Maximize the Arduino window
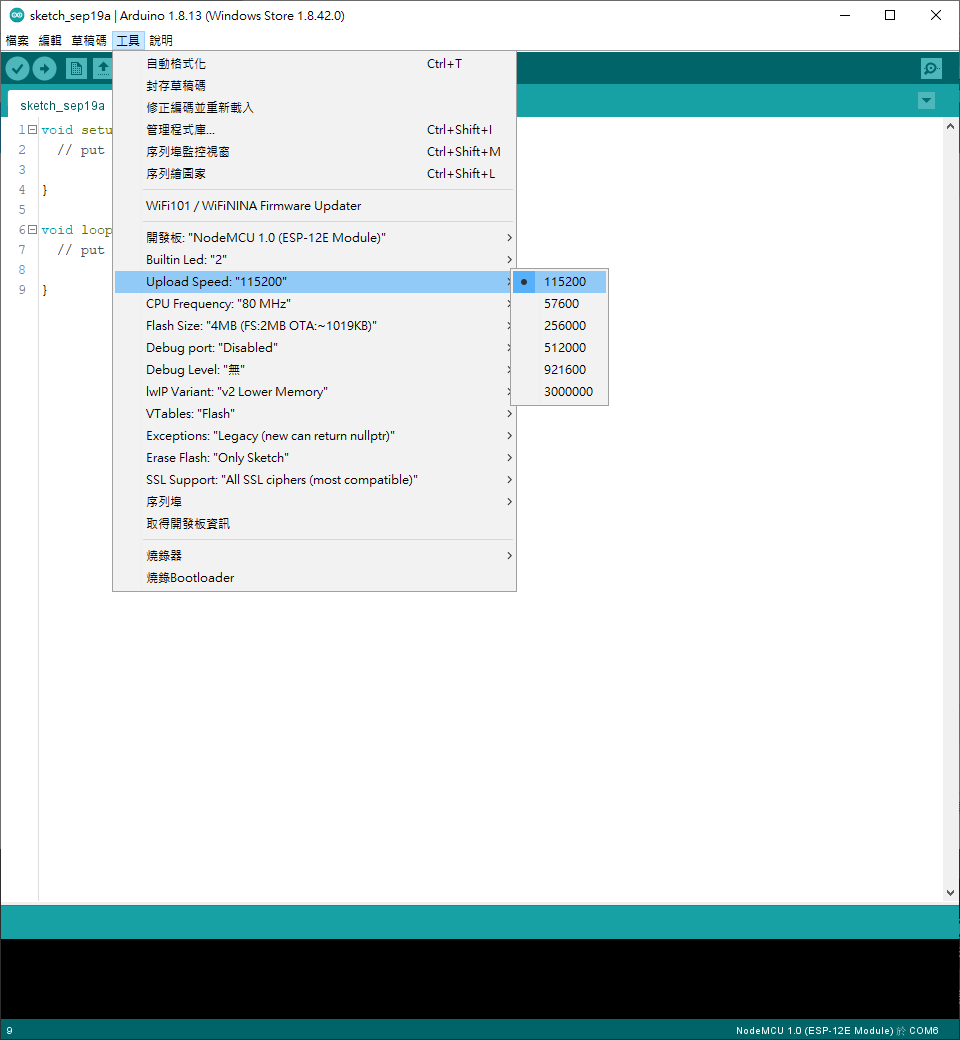 click(x=890, y=15)
